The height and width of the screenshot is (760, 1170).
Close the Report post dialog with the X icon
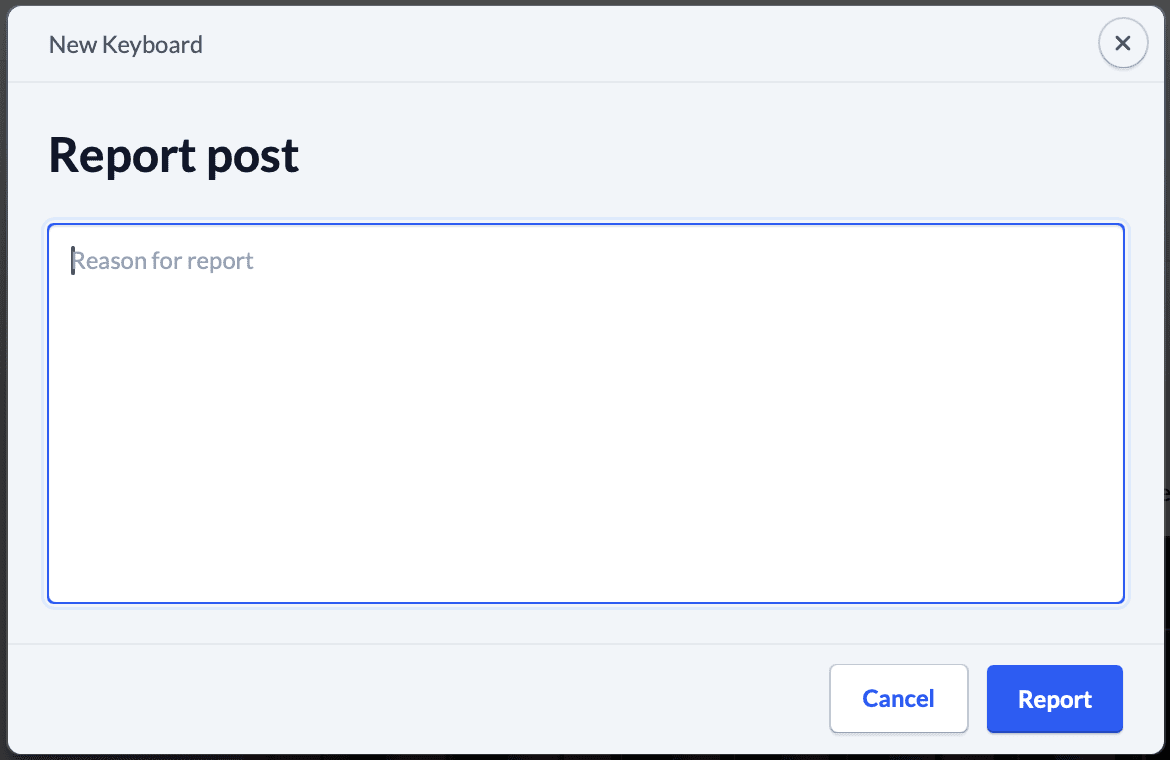[1122, 43]
